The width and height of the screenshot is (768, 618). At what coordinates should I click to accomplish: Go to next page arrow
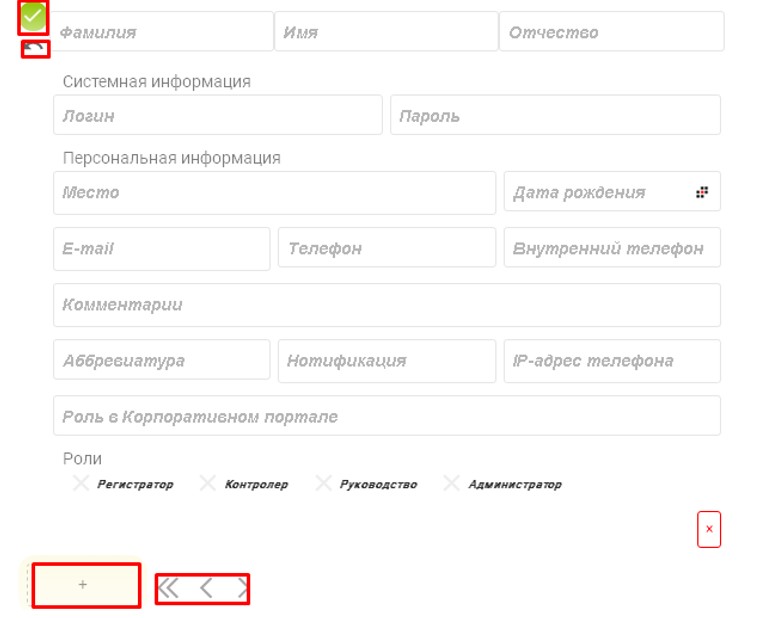point(241,588)
